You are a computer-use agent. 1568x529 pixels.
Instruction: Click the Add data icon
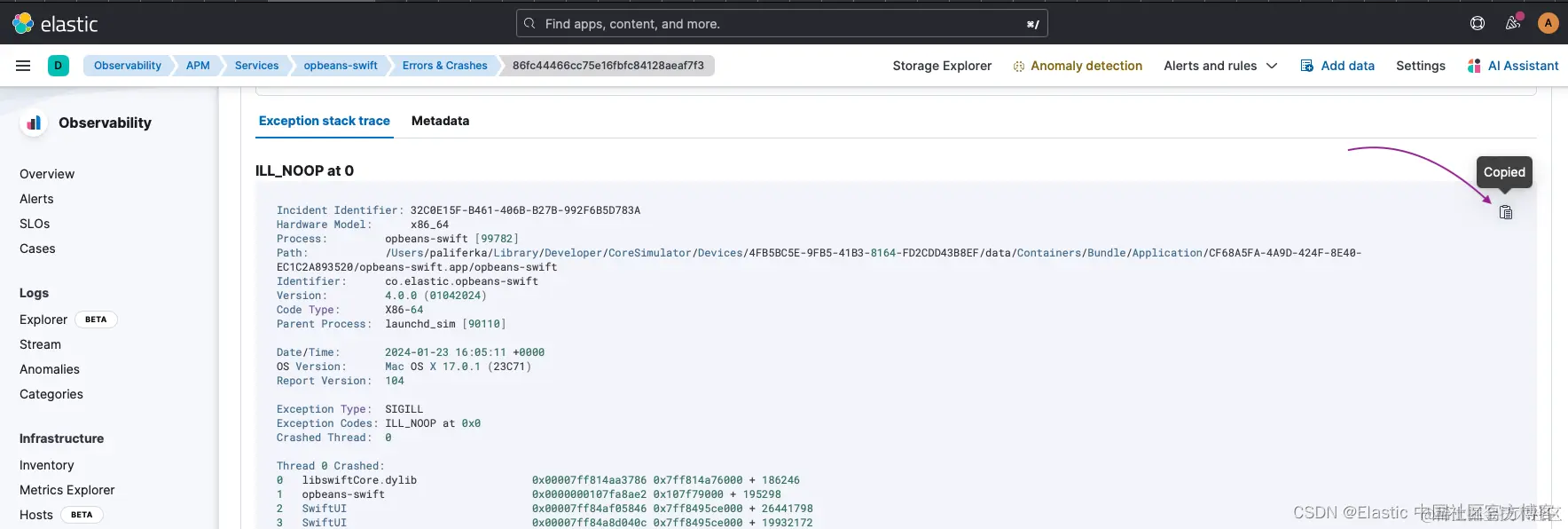(x=1307, y=66)
